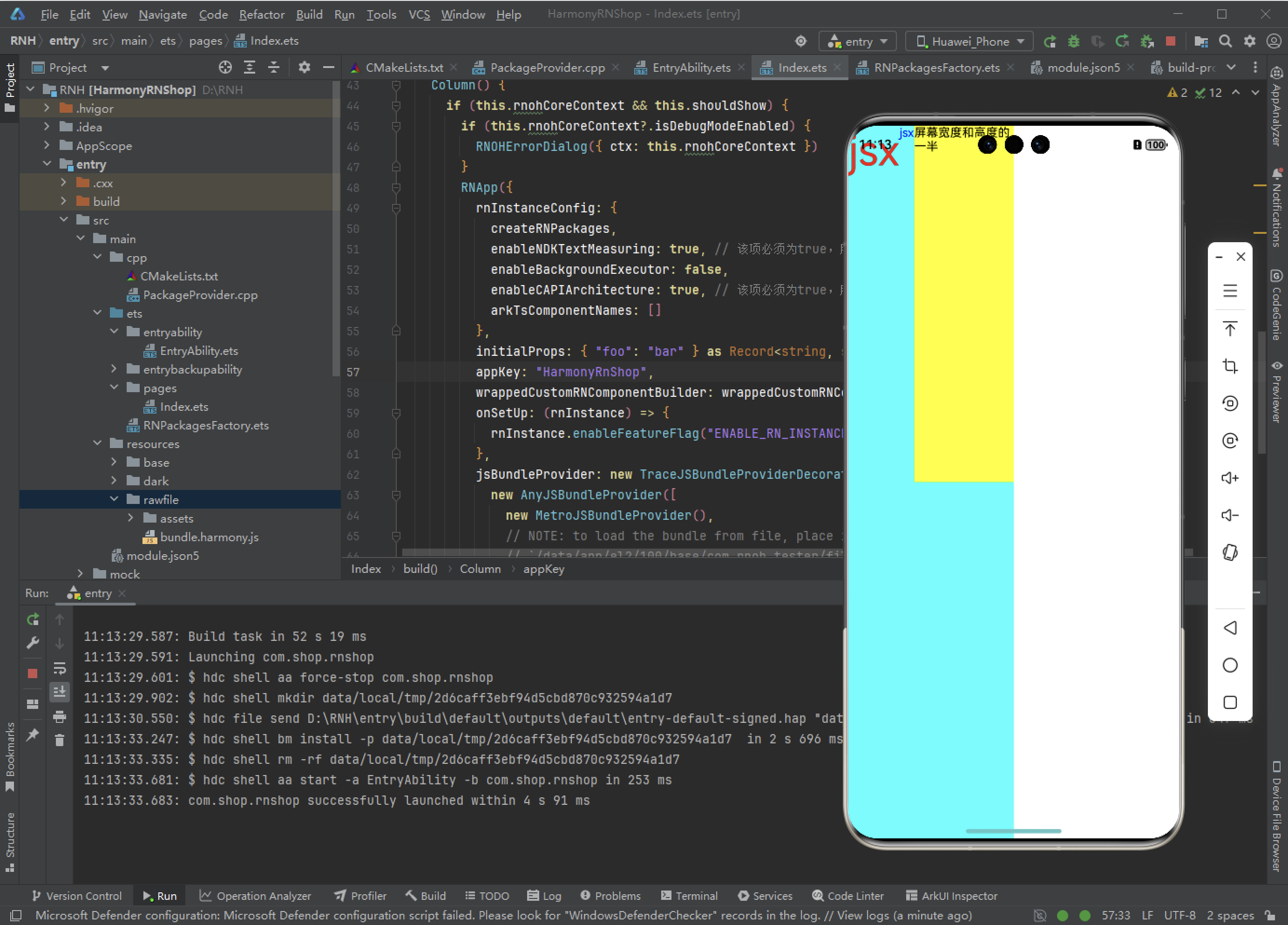The height and width of the screenshot is (925, 1288).
Task: Collapse the rawfile folder
Action: tap(114, 499)
